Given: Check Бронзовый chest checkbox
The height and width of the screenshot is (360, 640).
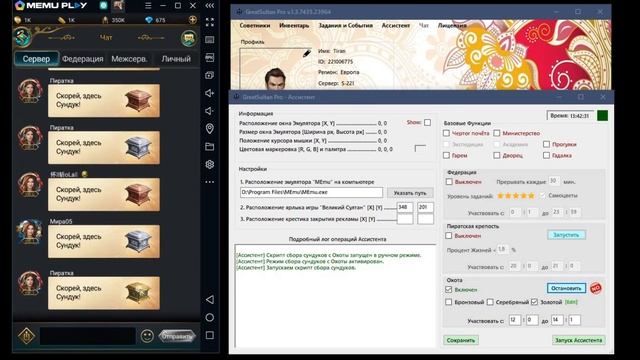Looking at the screenshot, I should point(449,302).
